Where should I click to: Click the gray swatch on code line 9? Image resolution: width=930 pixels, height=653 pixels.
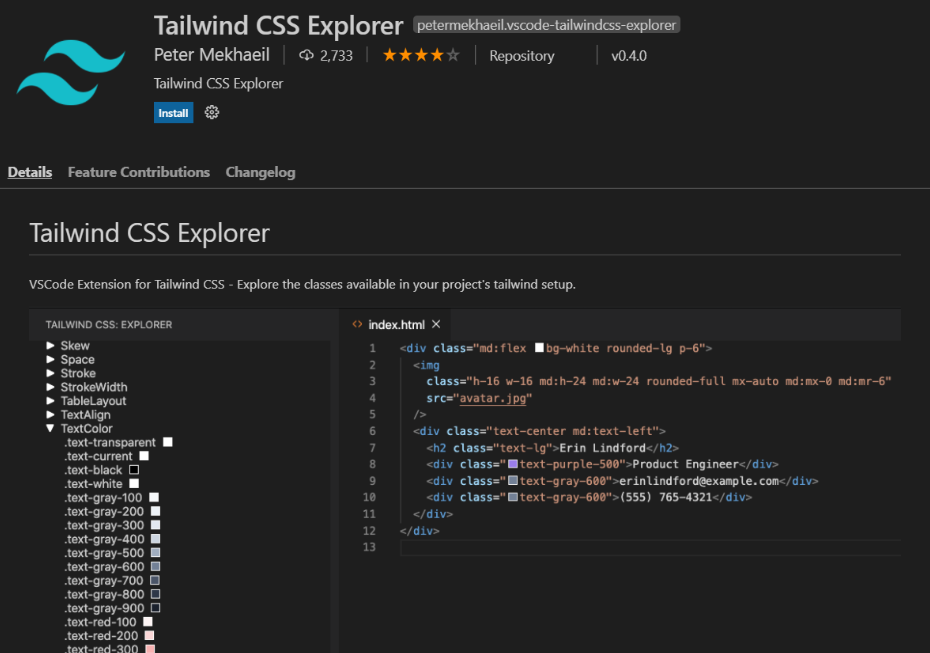[513, 480]
